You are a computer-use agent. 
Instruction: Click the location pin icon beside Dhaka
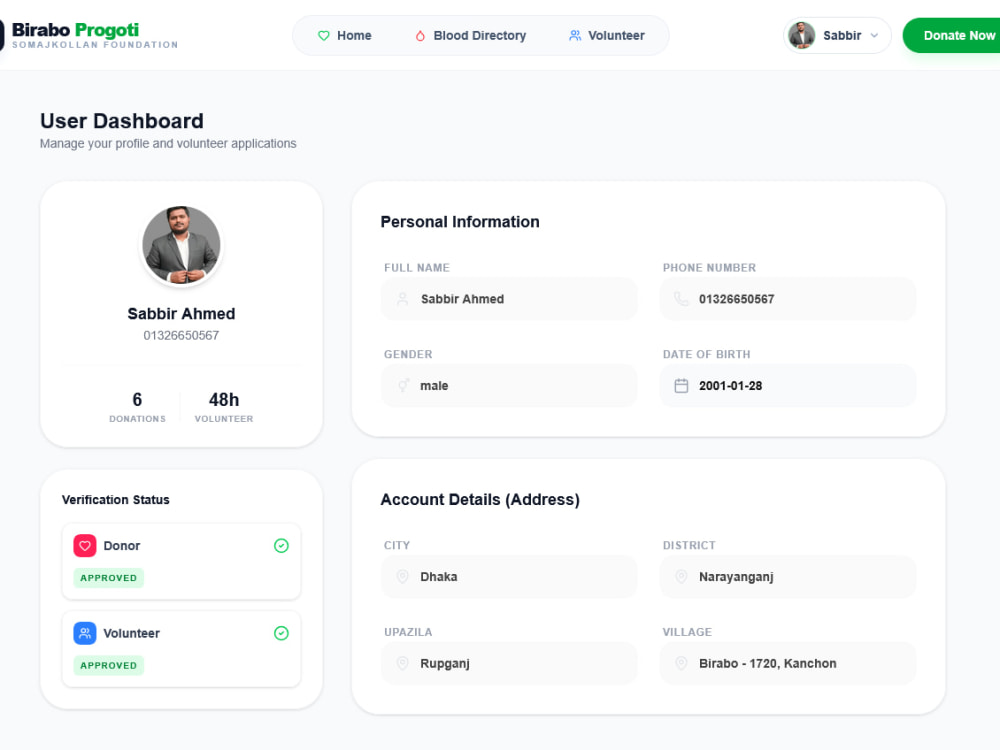pyautogui.click(x=402, y=577)
